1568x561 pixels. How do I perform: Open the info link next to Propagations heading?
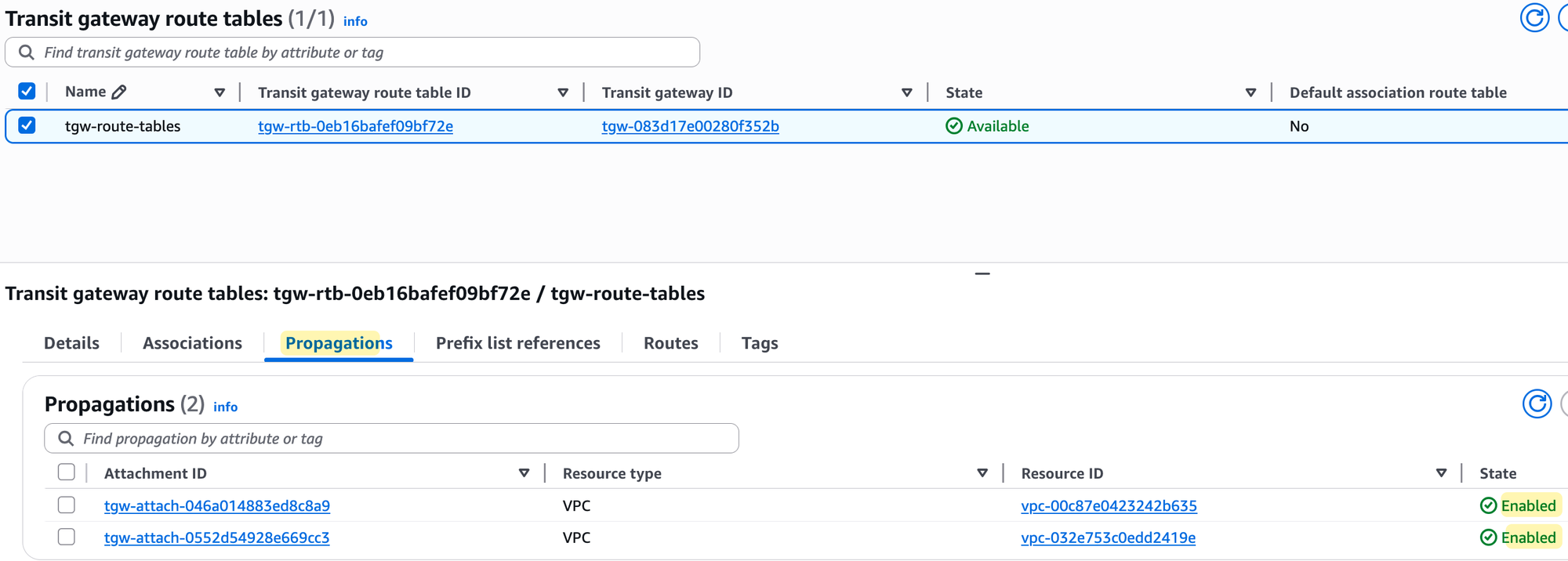point(225,407)
